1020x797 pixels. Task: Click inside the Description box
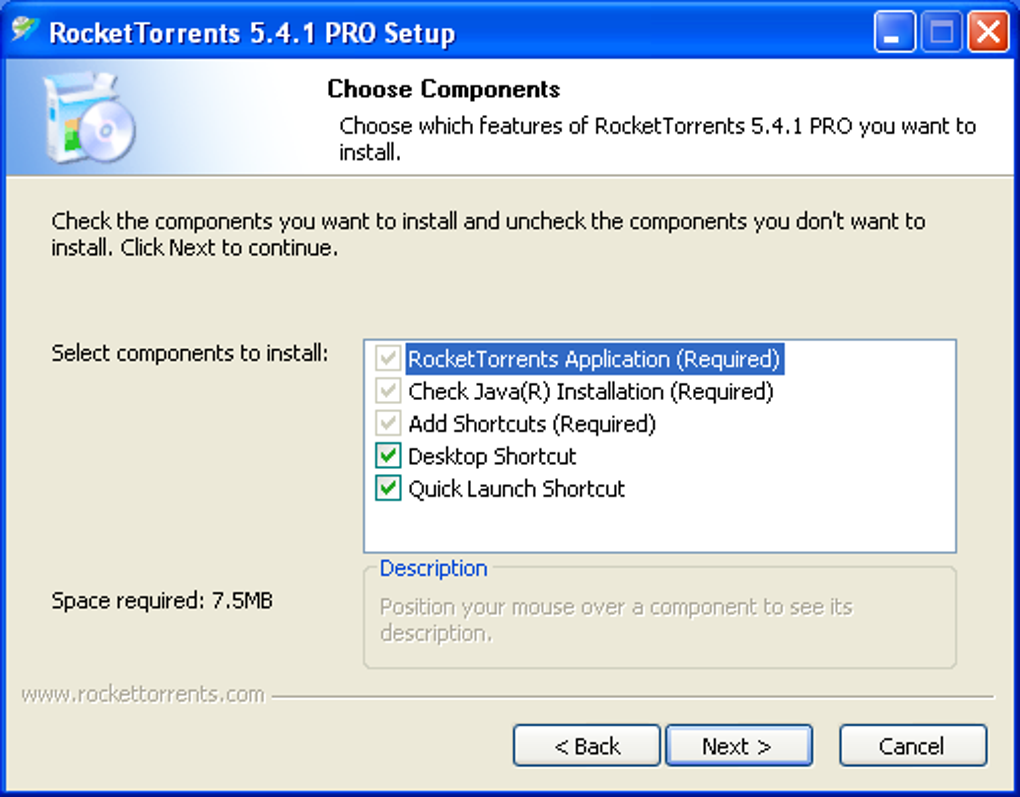pyautogui.click(x=660, y=620)
